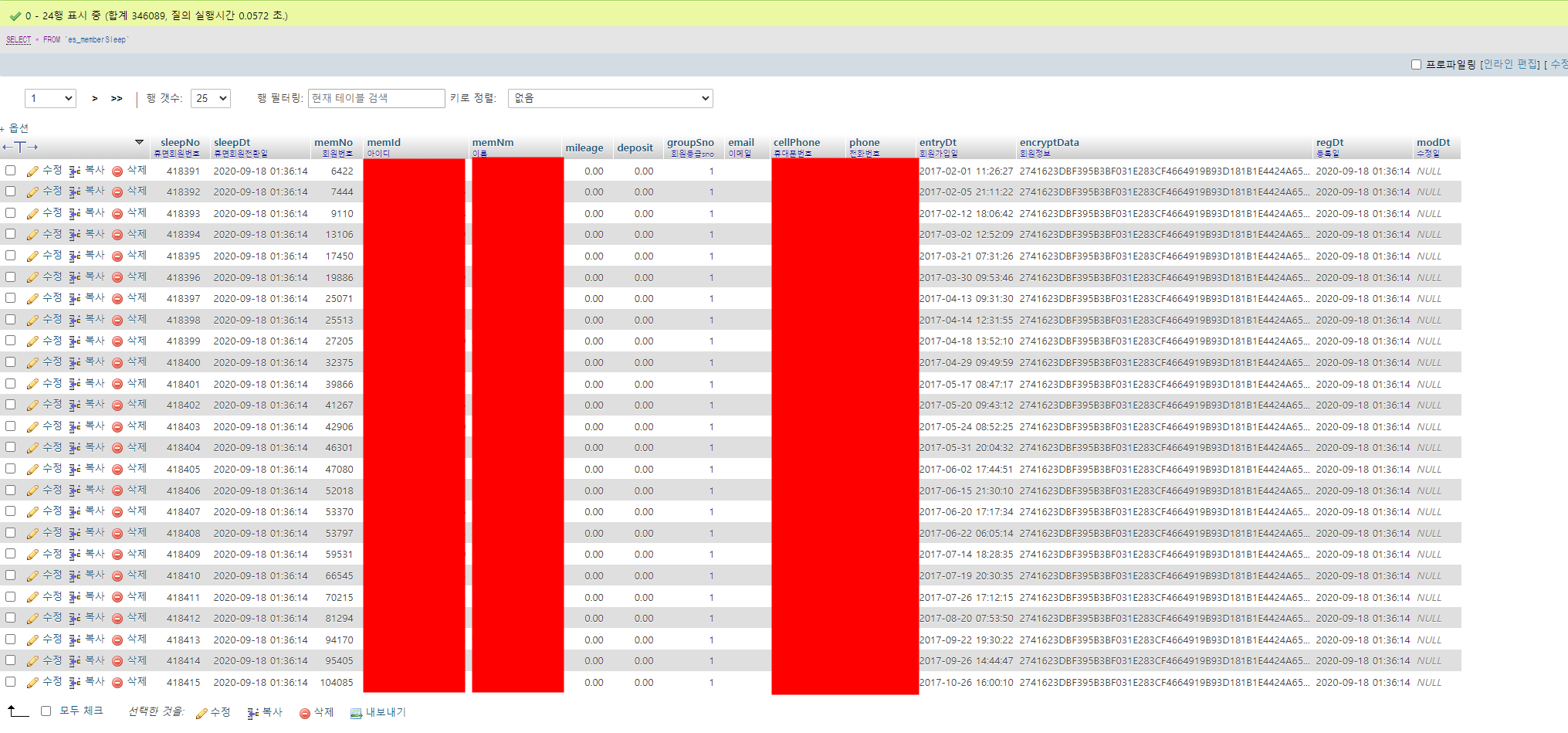Tick the checkbox for row 418414

click(10, 660)
